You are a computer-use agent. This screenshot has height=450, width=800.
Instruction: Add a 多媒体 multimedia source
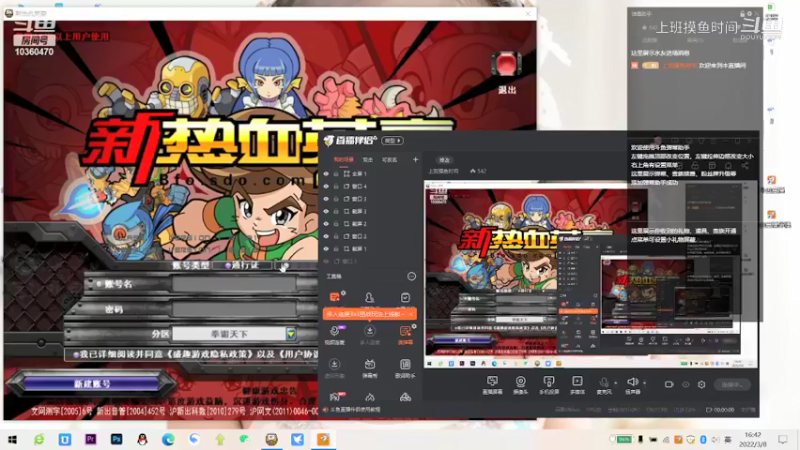coord(577,385)
